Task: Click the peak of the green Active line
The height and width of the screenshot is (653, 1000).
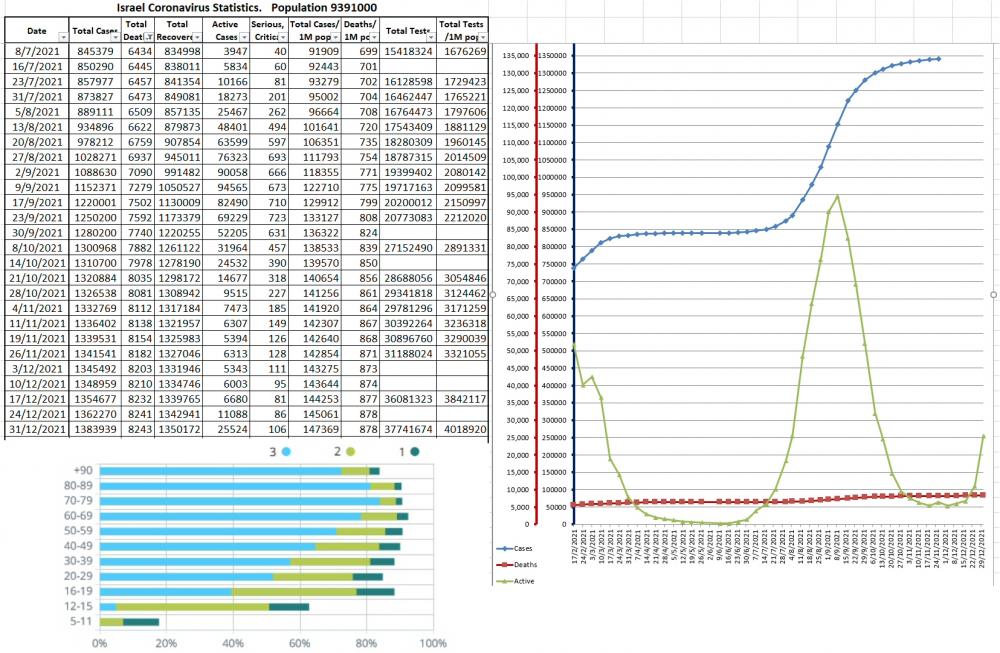Action: [x=837, y=196]
